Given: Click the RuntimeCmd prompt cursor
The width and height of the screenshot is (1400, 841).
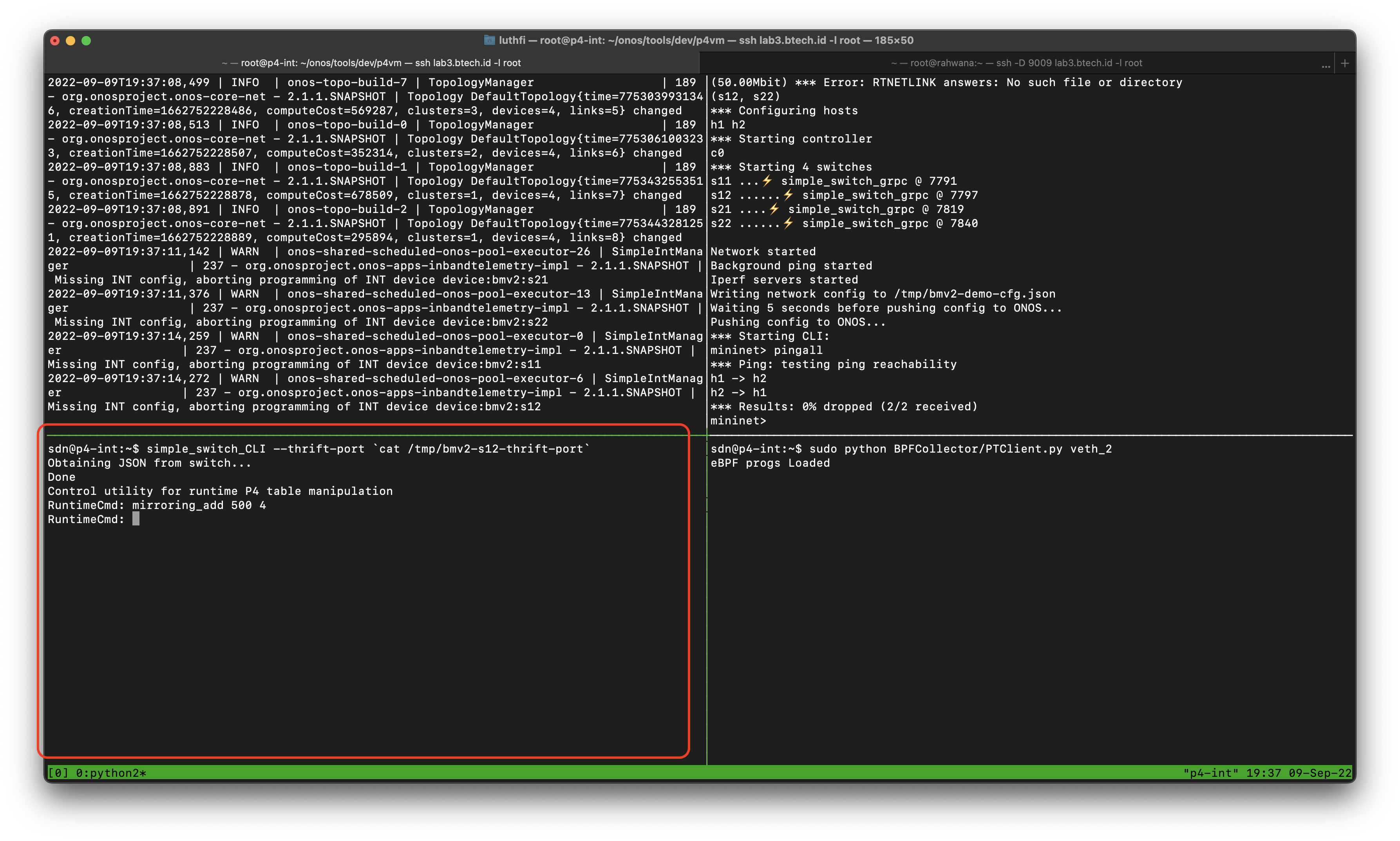Looking at the screenshot, I should pos(136,519).
